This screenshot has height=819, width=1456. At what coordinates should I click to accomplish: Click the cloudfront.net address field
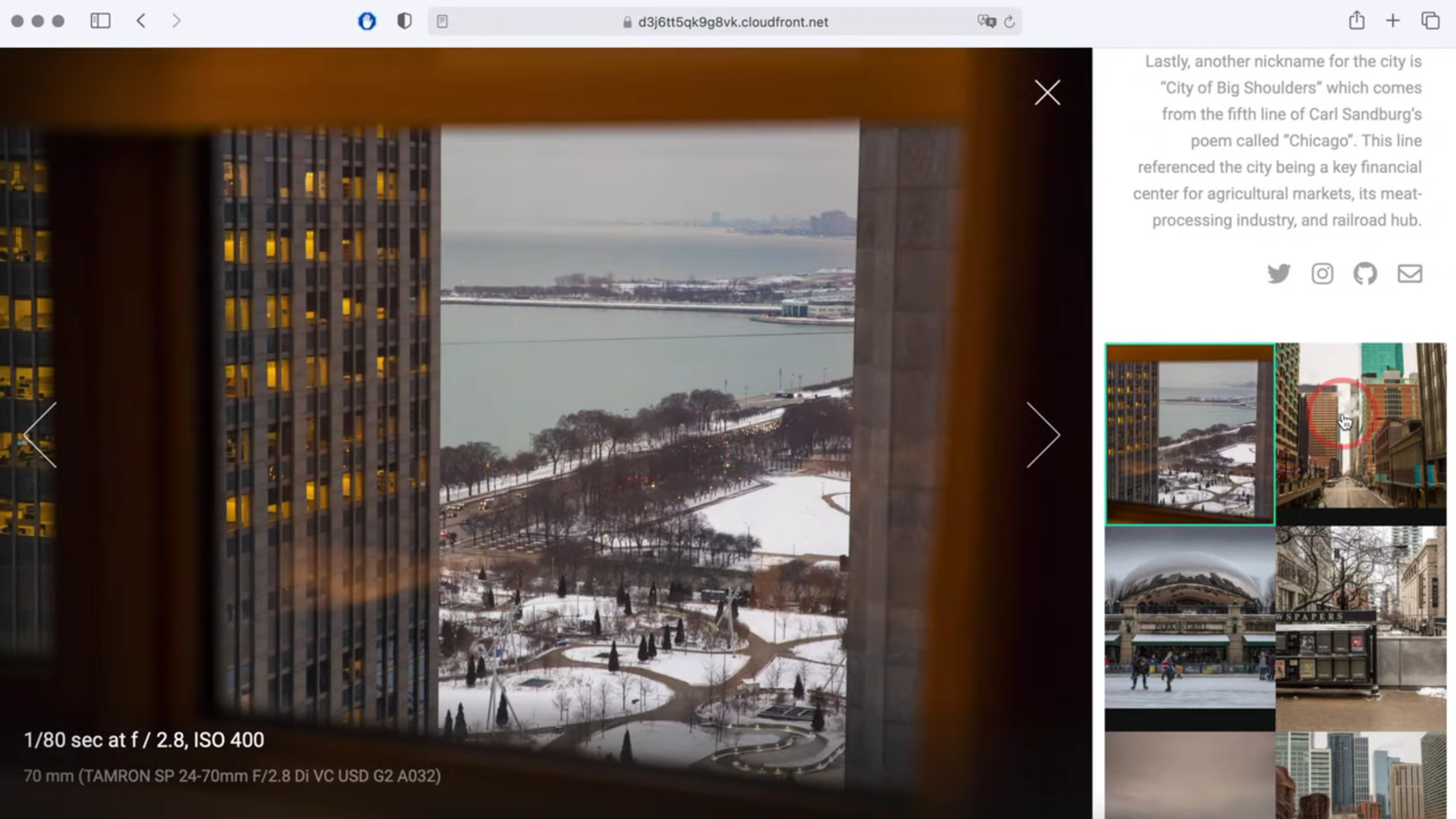(732, 22)
